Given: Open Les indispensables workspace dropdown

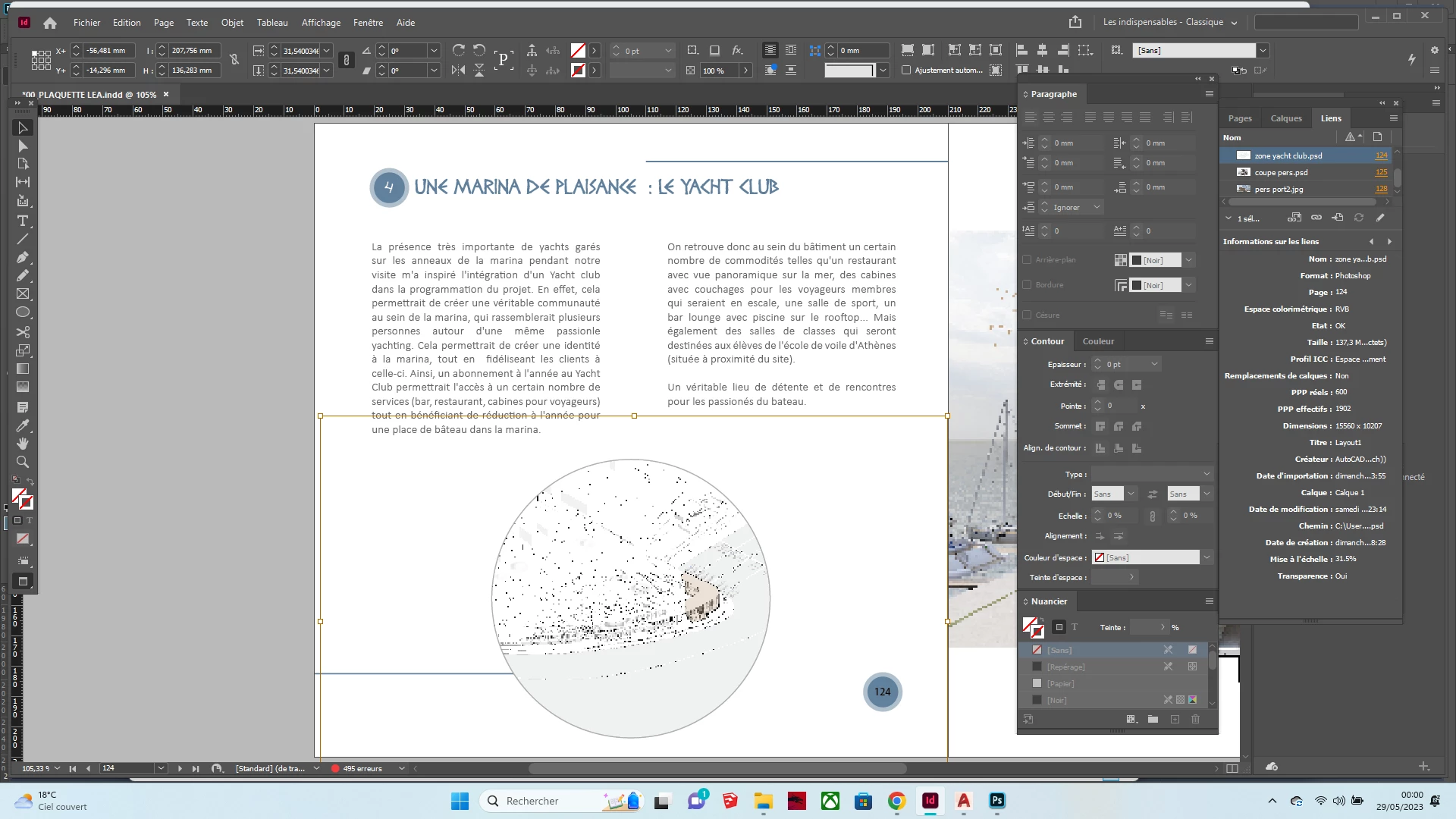Looking at the screenshot, I should pos(1170,22).
